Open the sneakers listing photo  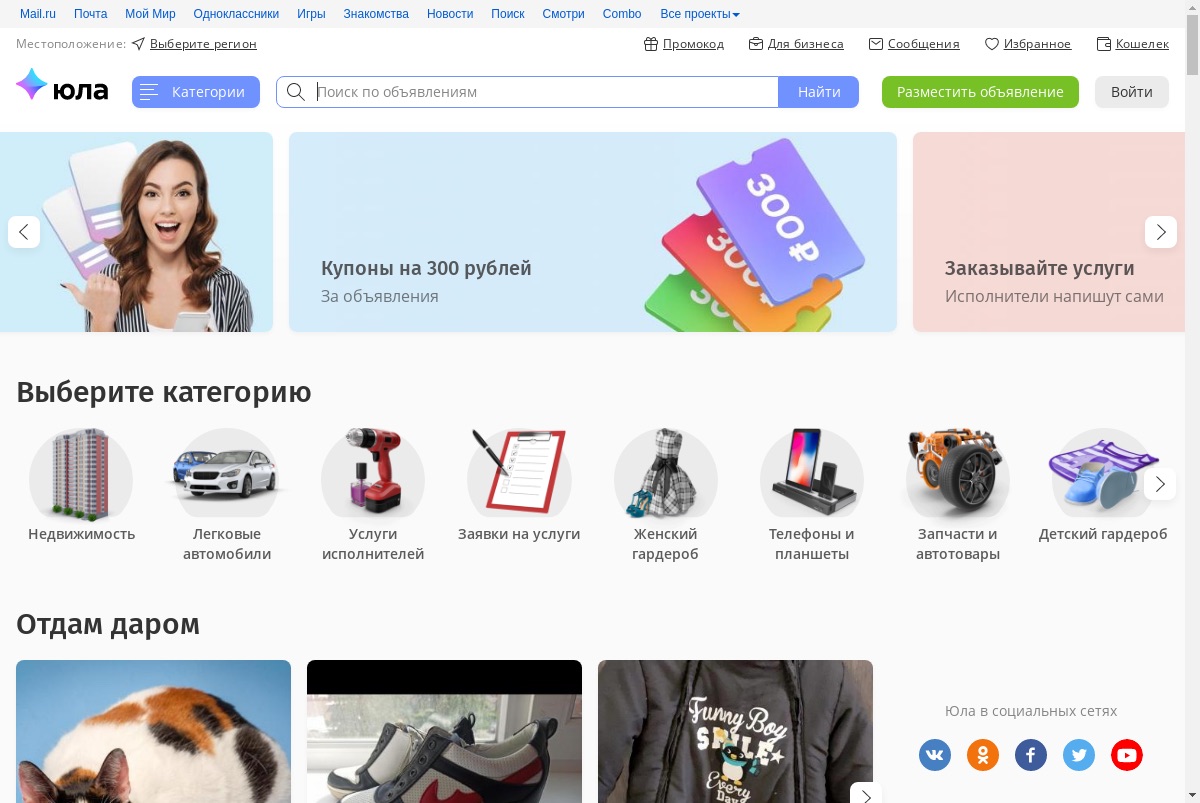pyautogui.click(x=444, y=731)
